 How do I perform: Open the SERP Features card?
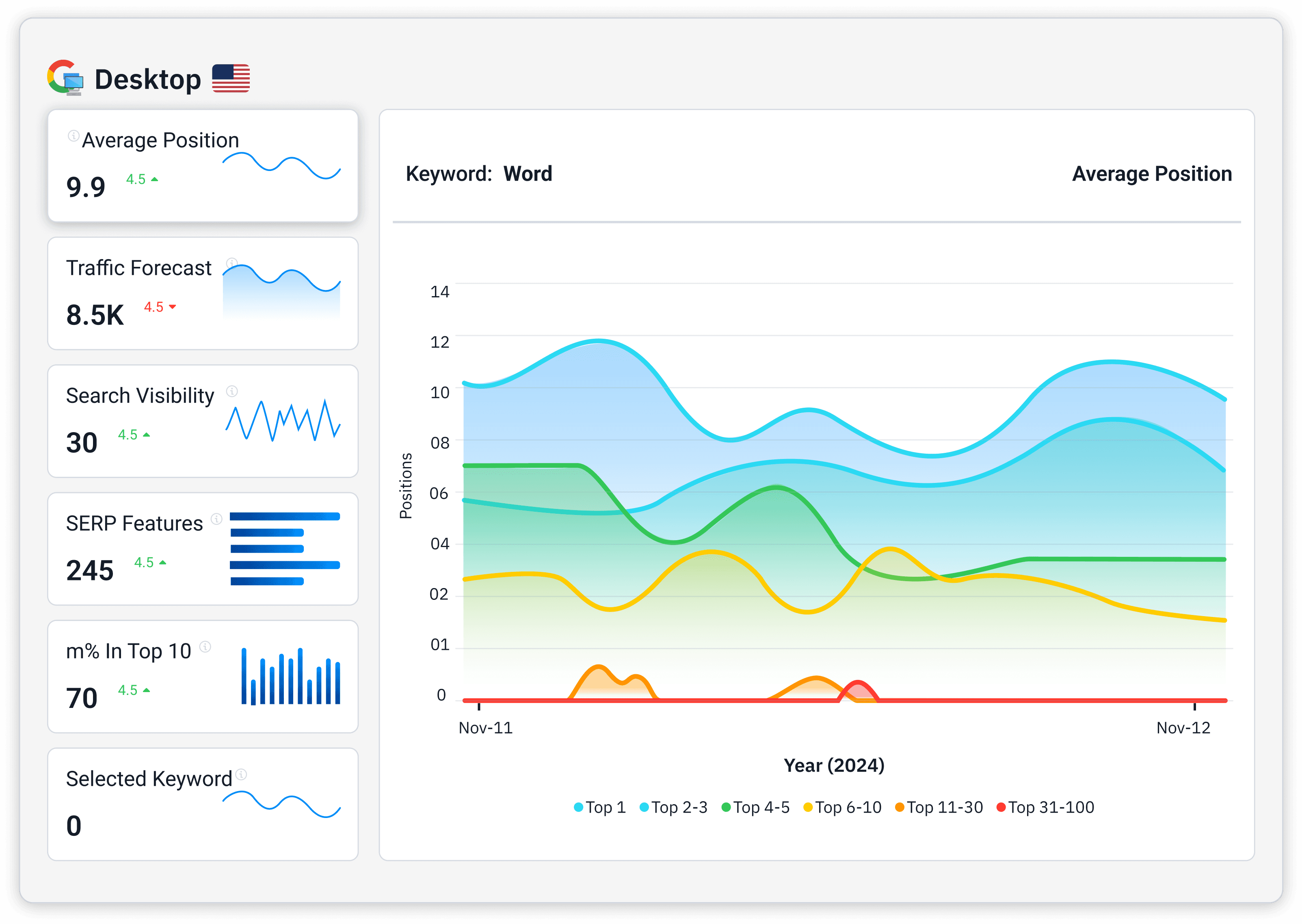click(x=203, y=549)
